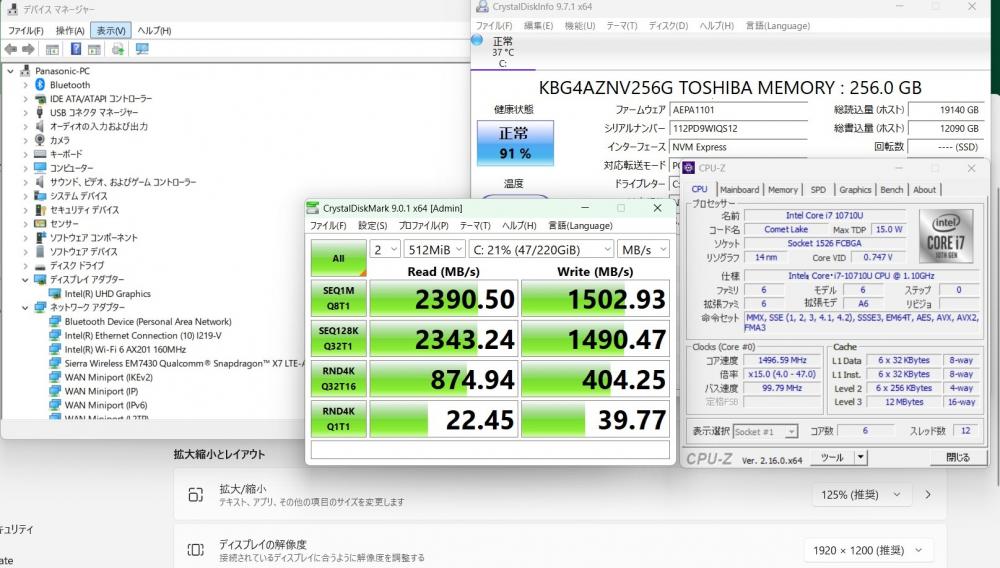
Task: Click the 正常 91% health status button
Action: click(x=515, y=143)
